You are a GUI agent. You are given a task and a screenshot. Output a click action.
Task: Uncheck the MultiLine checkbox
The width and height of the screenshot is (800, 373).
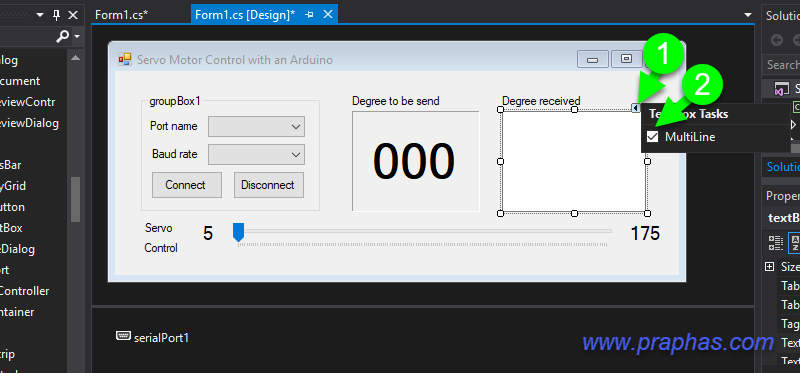653,137
